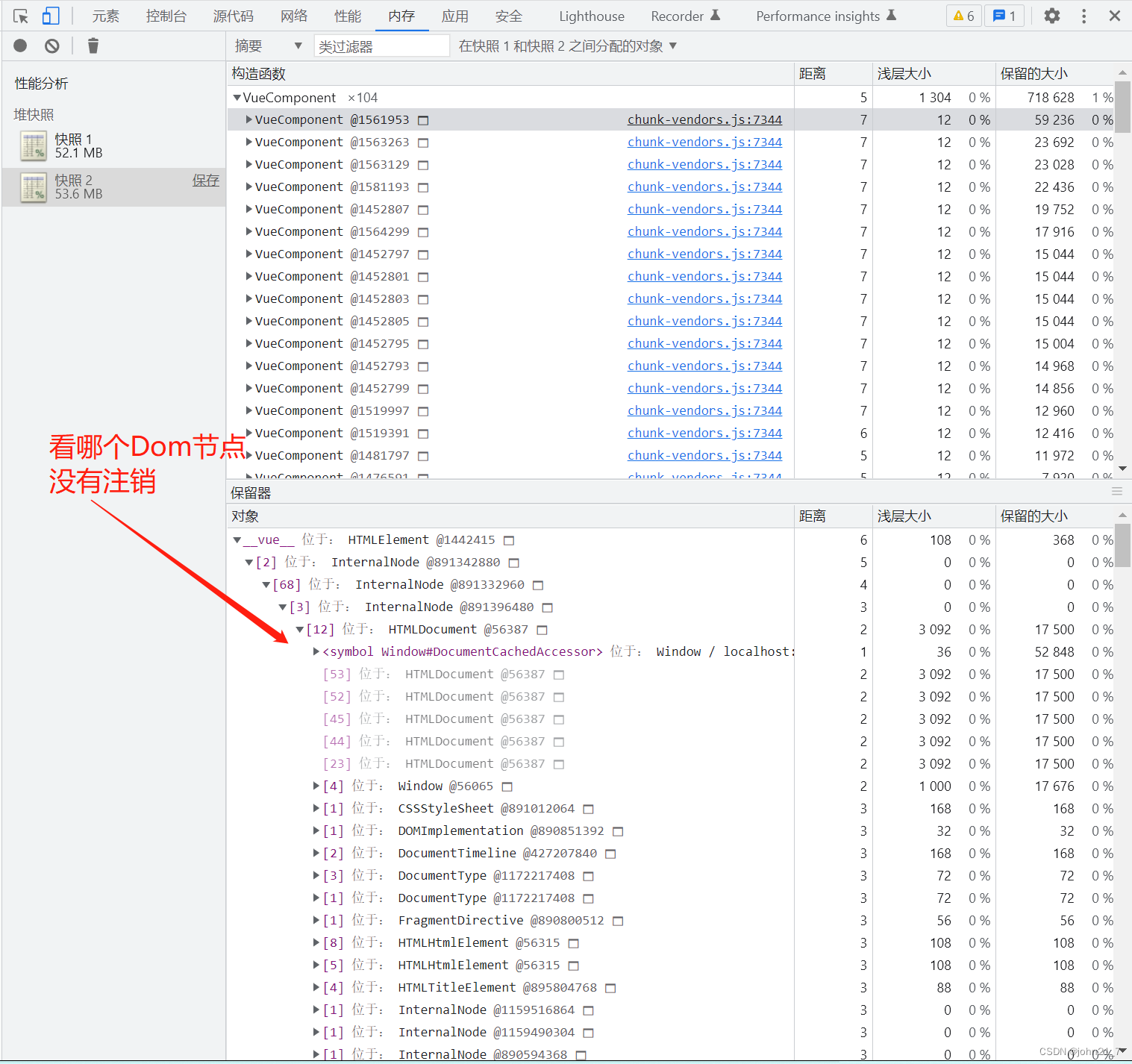Click the warnings counter badge showing 6
Viewport: 1132px width, 1064px height.
tap(964, 16)
